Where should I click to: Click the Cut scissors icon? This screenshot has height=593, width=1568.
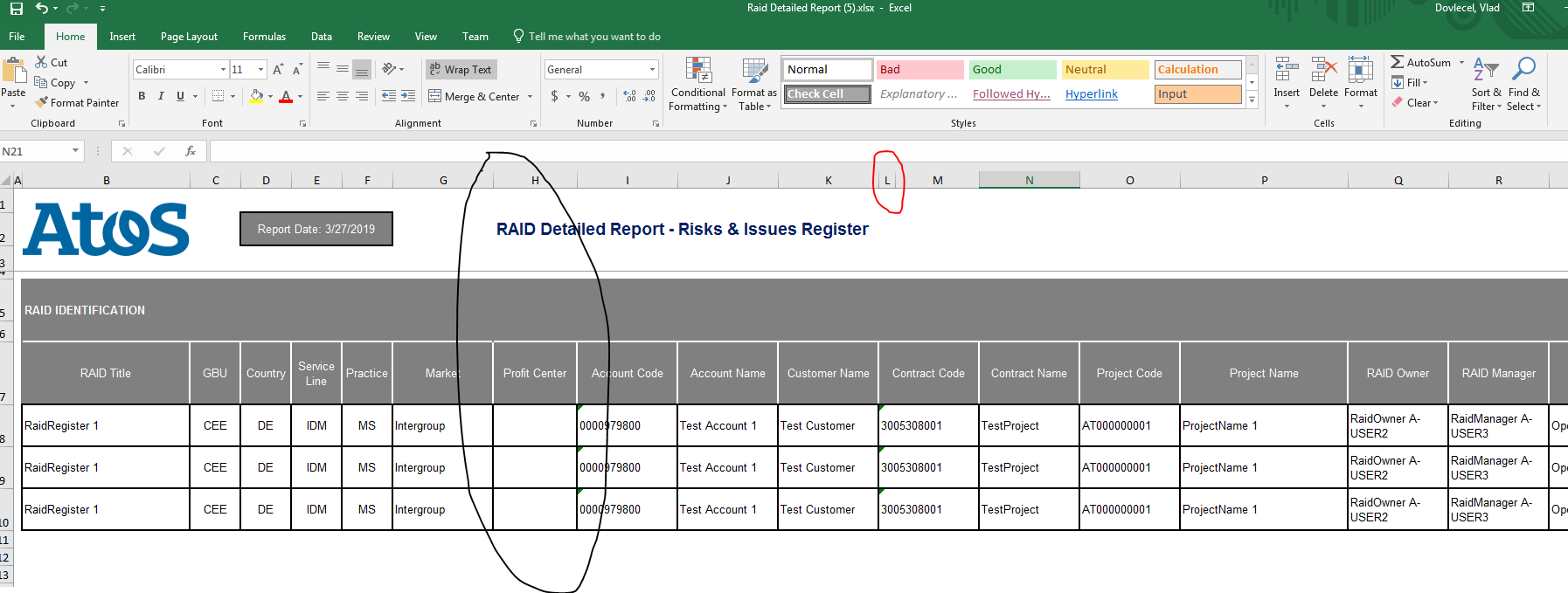point(41,63)
